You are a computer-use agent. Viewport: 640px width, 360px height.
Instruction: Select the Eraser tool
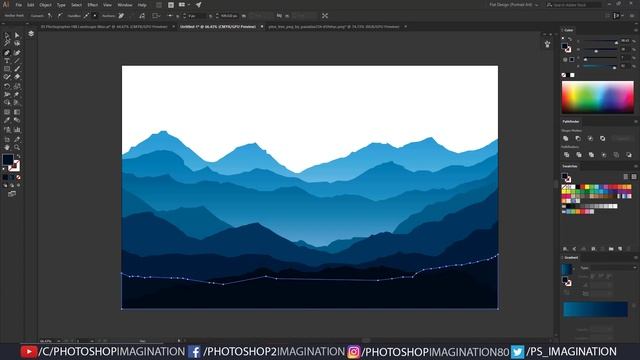click(x=17, y=77)
